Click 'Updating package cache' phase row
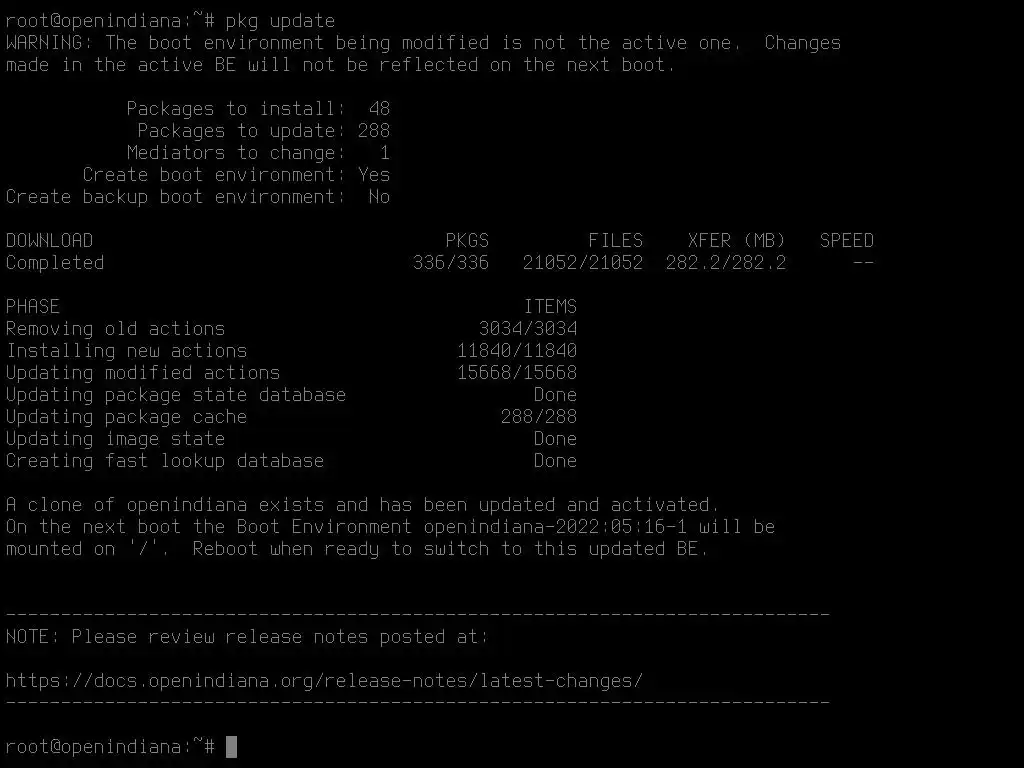This screenshot has width=1024, height=768. pyautogui.click(x=291, y=417)
